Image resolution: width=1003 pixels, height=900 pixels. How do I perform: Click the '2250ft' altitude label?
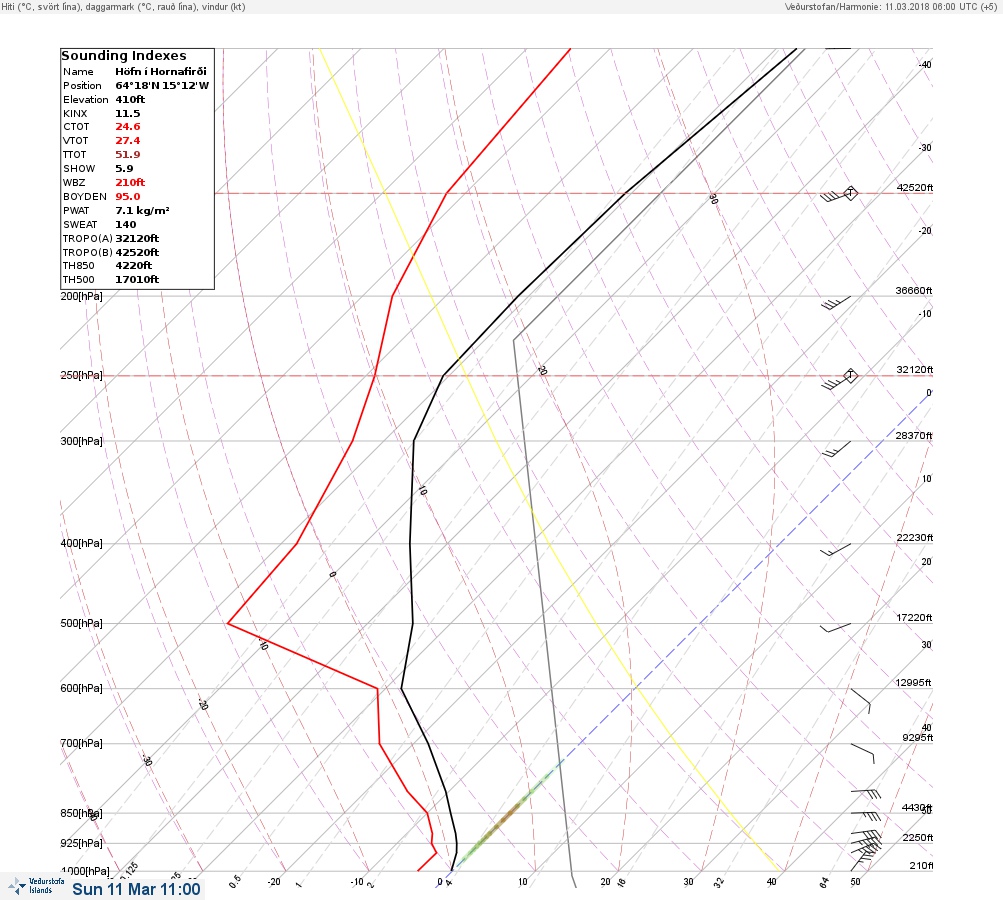point(917,838)
